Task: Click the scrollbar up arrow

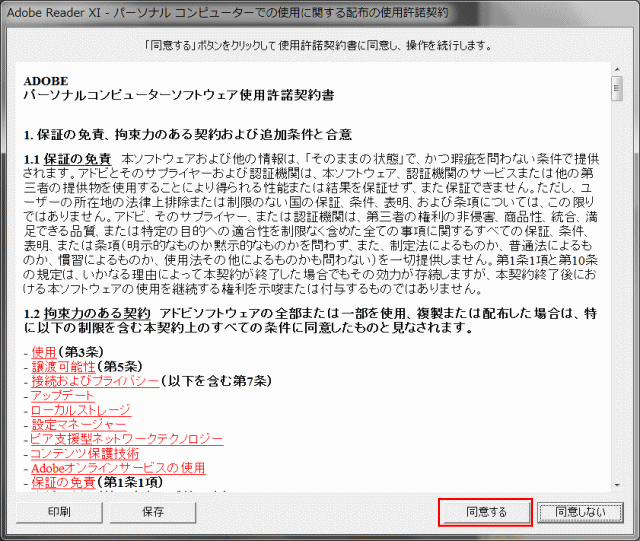Action: [x=617, y=69]
